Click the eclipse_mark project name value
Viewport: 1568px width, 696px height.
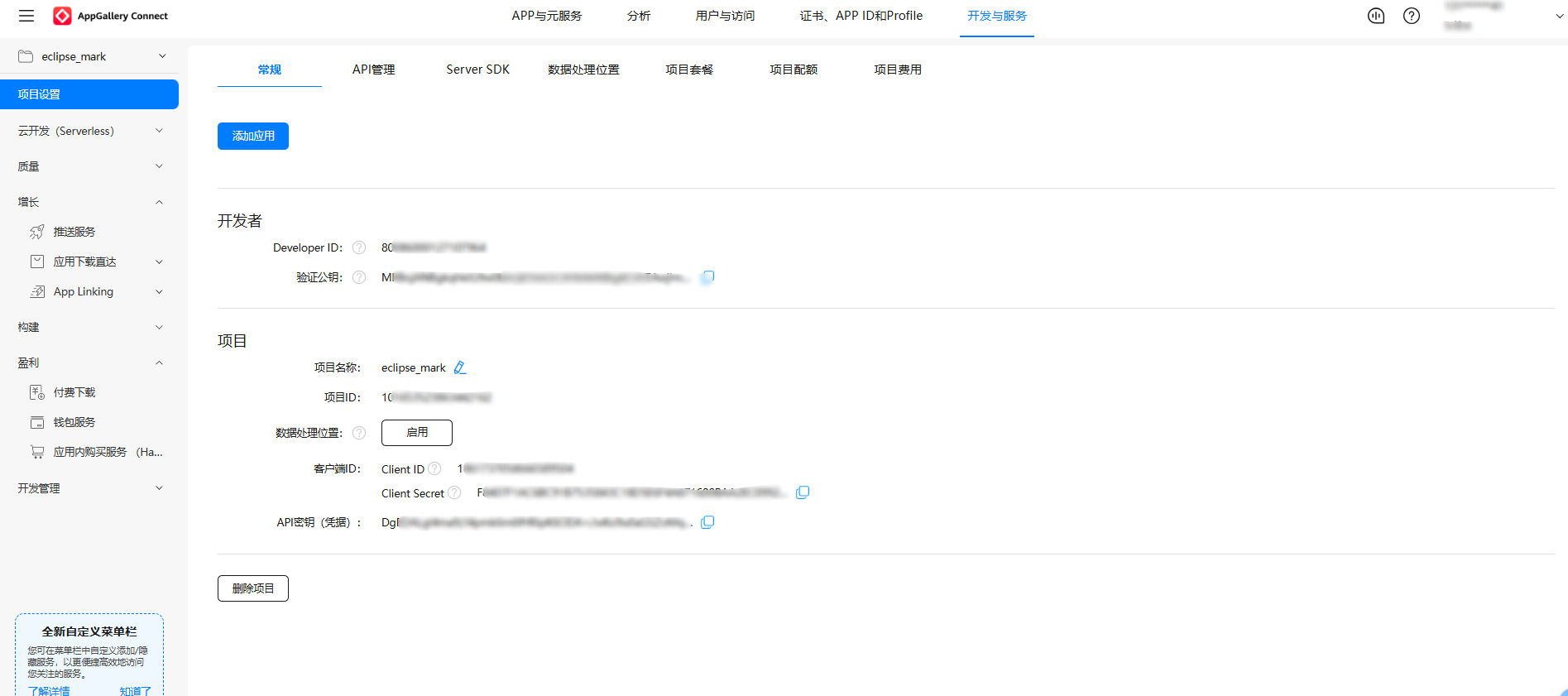[x=414, y=367]
